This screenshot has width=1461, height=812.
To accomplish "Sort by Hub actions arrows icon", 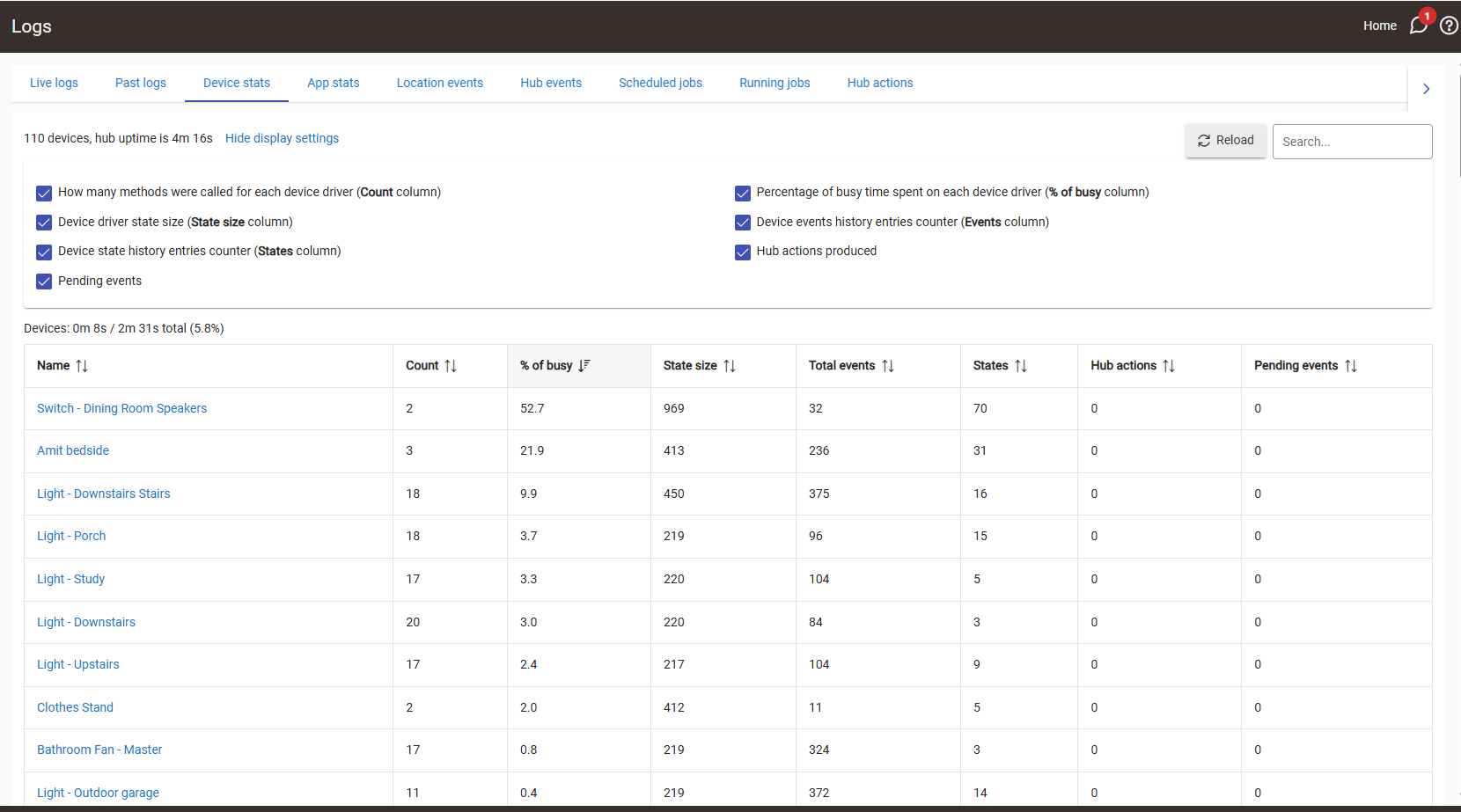I will point(1169,366).
